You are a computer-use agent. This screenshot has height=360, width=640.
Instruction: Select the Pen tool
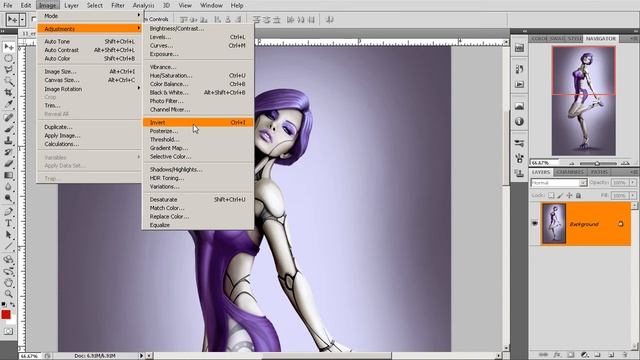(9, 212)
